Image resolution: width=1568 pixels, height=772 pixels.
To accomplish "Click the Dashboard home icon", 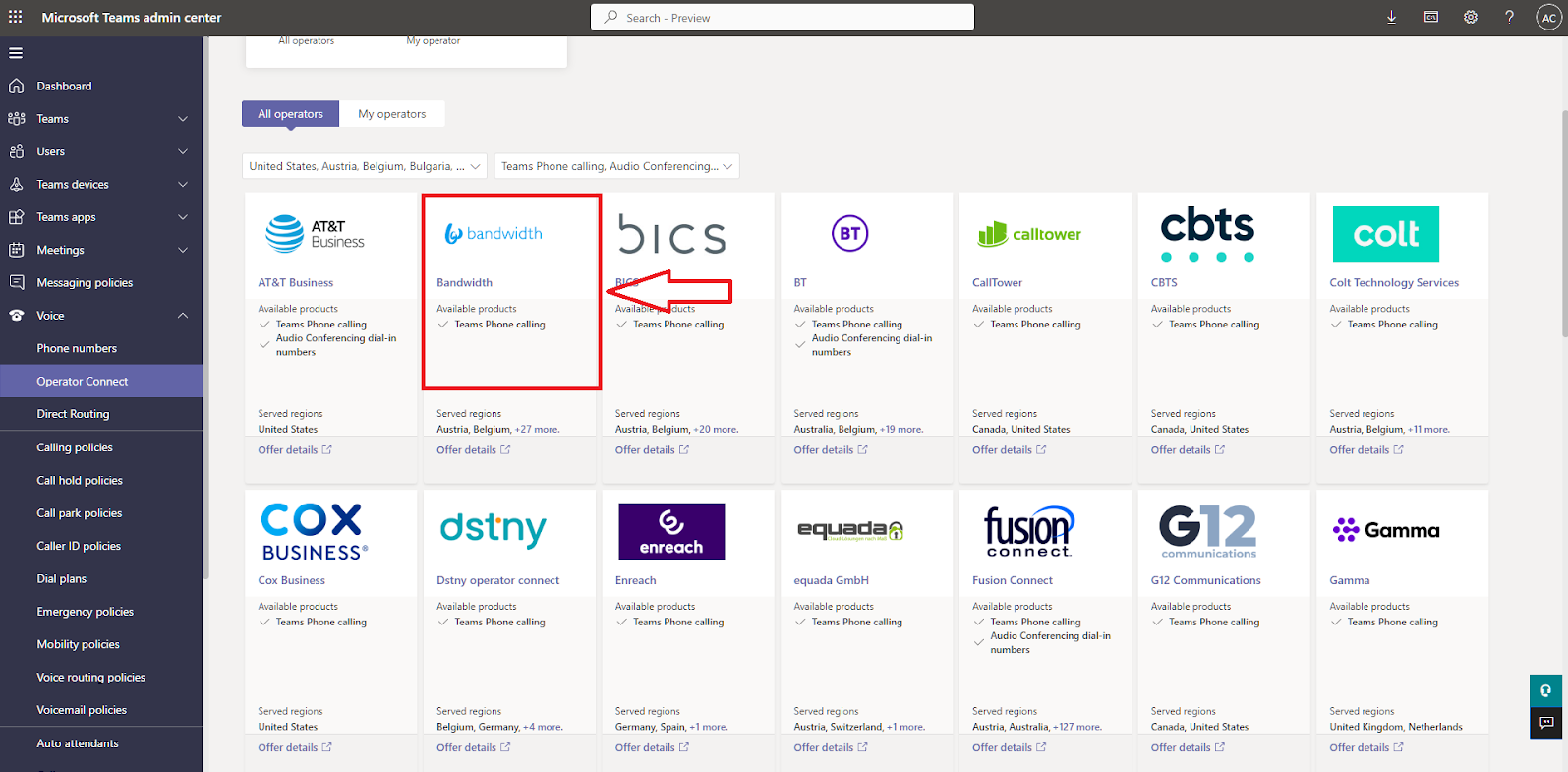I will pyautogui.click(x=16, y=87).
